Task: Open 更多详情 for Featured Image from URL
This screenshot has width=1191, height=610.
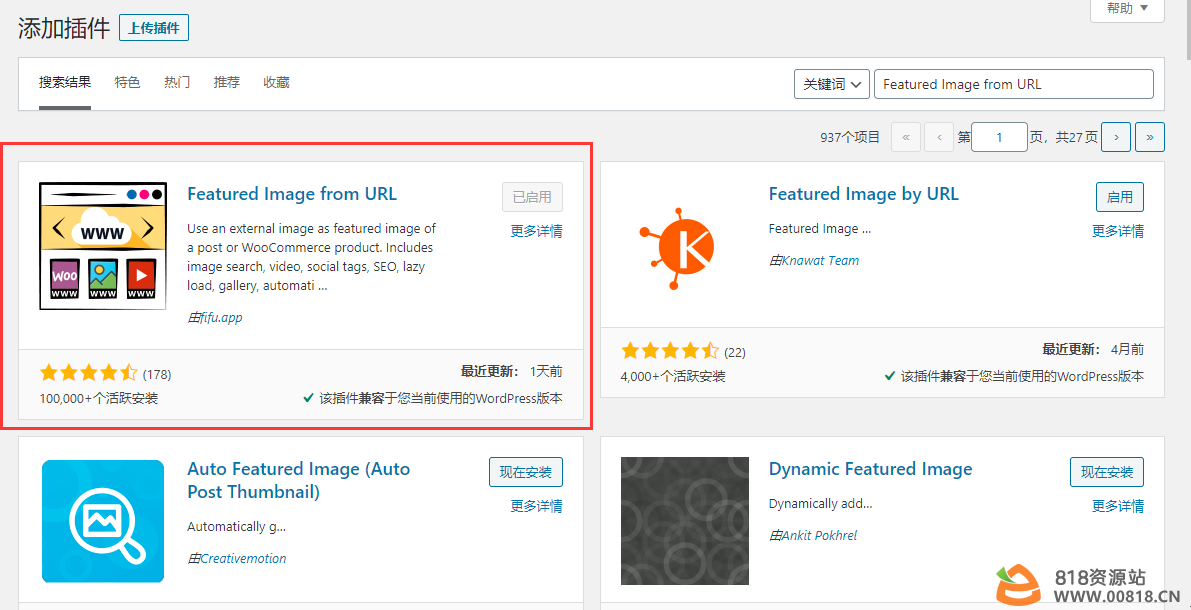Action: (536, 231)
